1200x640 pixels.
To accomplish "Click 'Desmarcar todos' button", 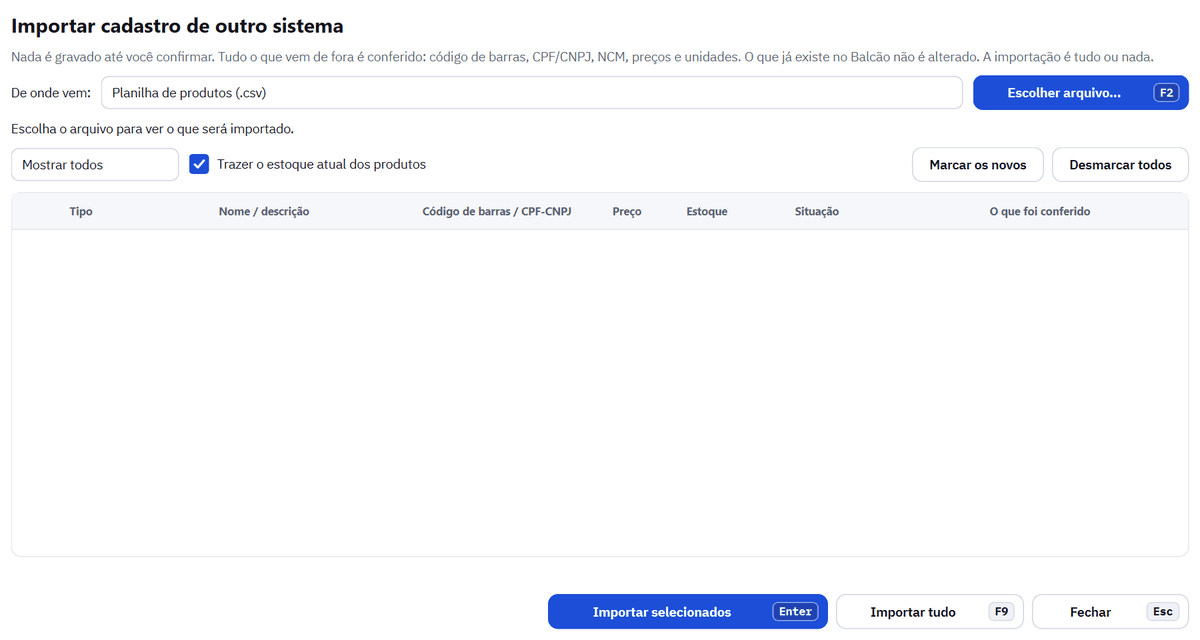I will click(1120, 165).
